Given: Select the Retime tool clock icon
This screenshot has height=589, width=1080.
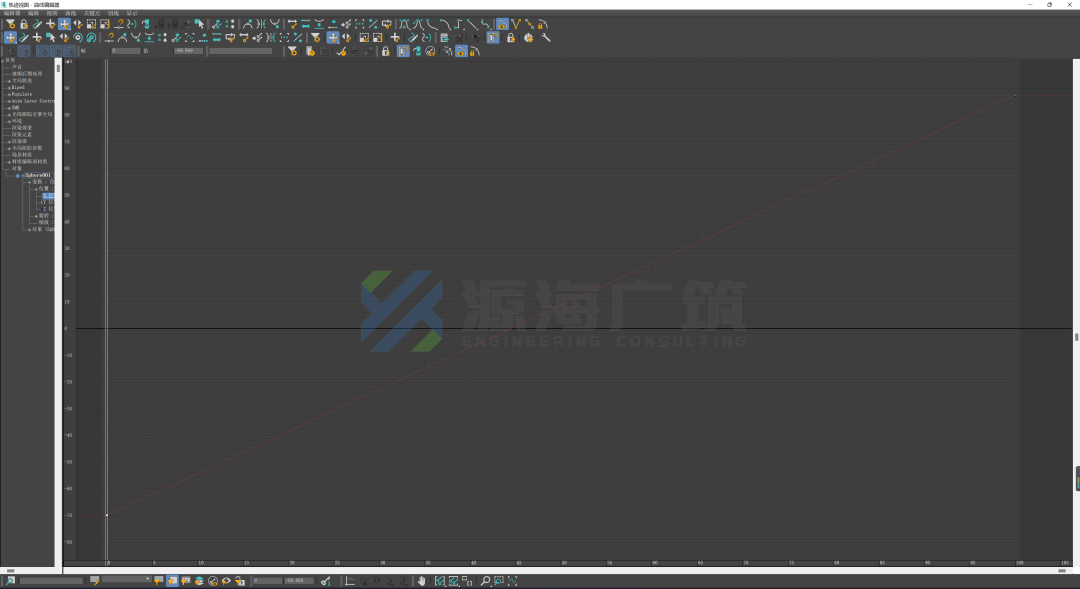Looking at the screenshot, I should [x=78, y=38].
